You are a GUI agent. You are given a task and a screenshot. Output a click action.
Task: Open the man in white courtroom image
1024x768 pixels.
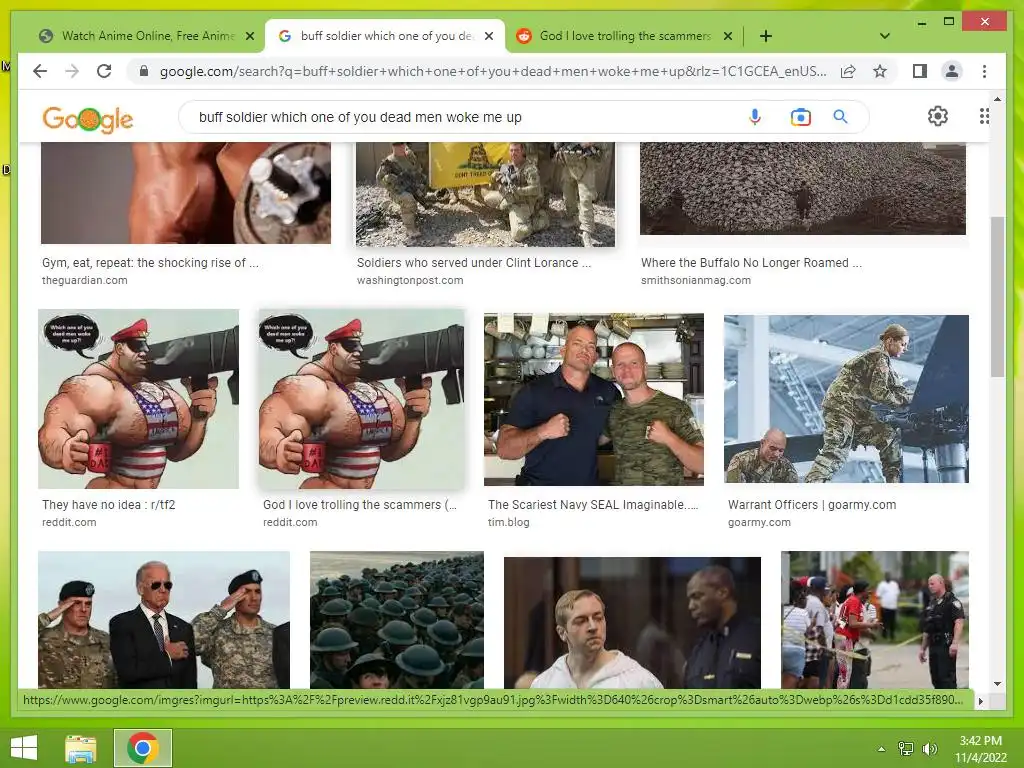(632, 622)
